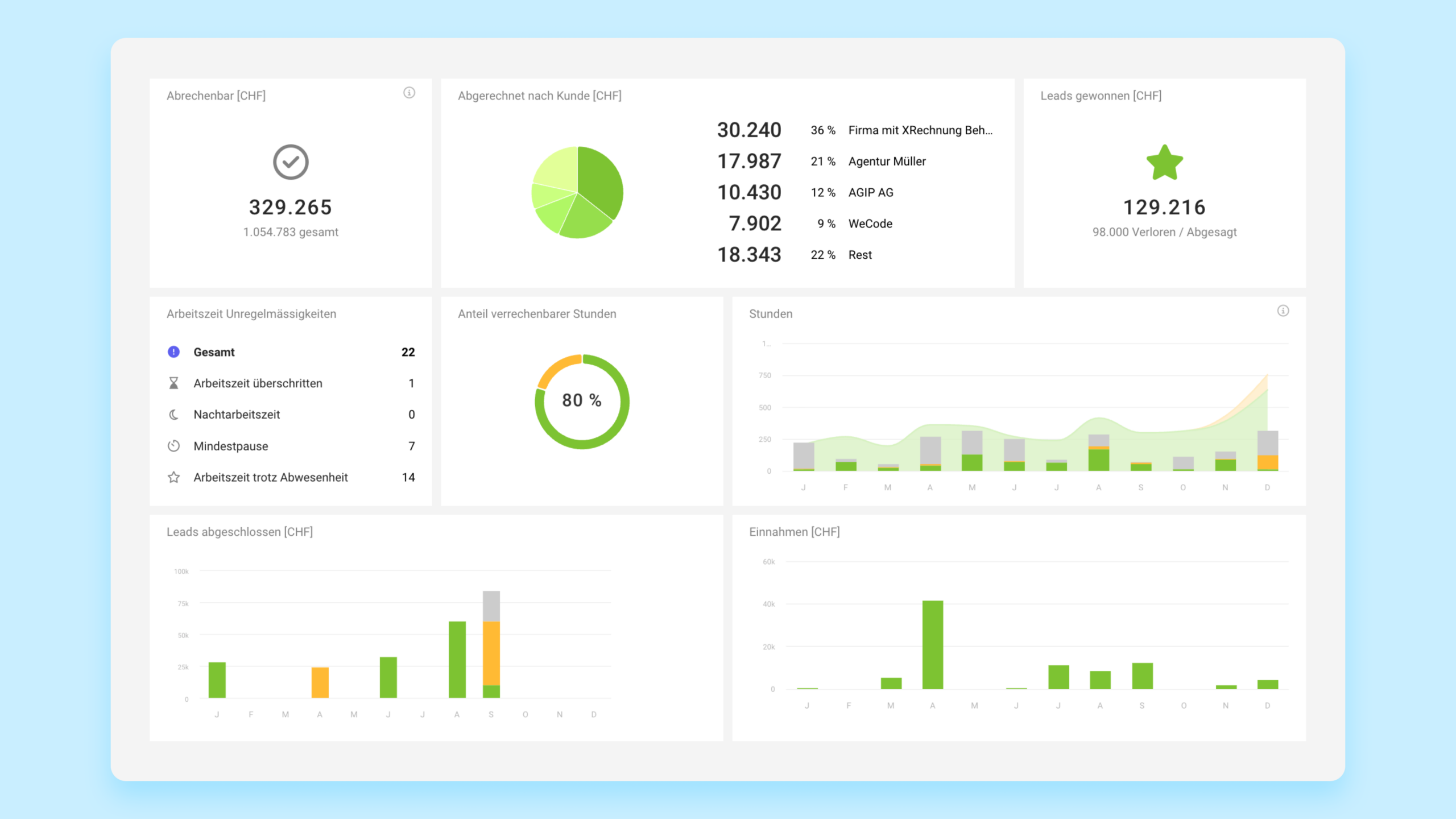Click star outline icon for Arbeitszeit trotz Abwesenheit
1456x819 pixels.
pyautogui.click(x=173, y=477)
